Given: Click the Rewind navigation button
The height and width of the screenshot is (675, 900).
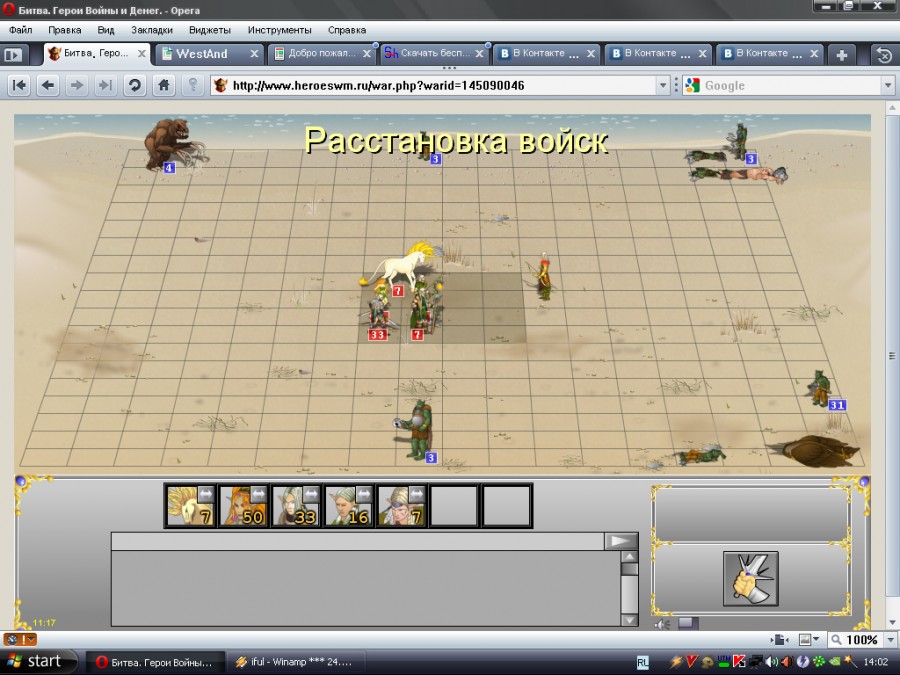Looking at the screenshot, I should pos(19,86).
